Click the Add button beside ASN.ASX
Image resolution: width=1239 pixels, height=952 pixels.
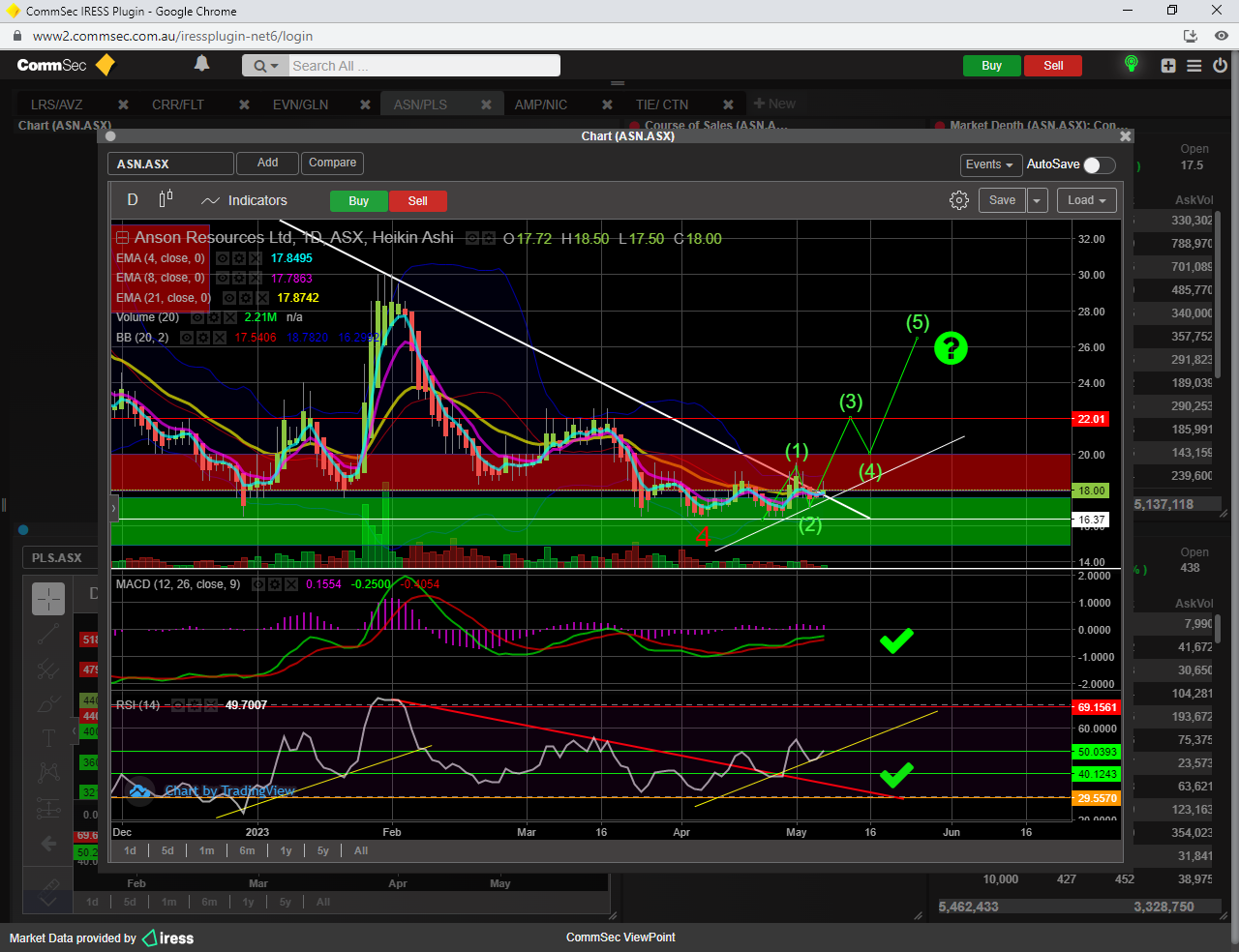pos(267,164)
